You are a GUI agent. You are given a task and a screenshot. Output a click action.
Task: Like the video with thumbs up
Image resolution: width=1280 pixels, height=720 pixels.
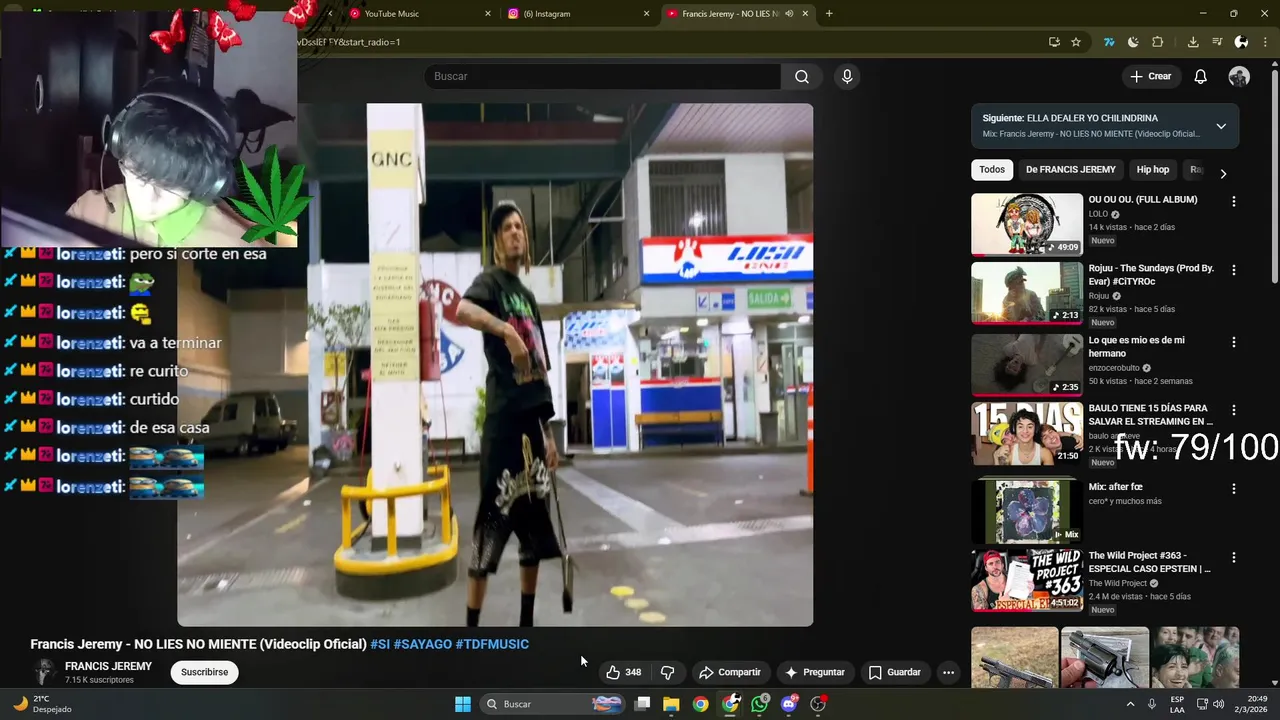pyautogui.click(x=624, y=672)
